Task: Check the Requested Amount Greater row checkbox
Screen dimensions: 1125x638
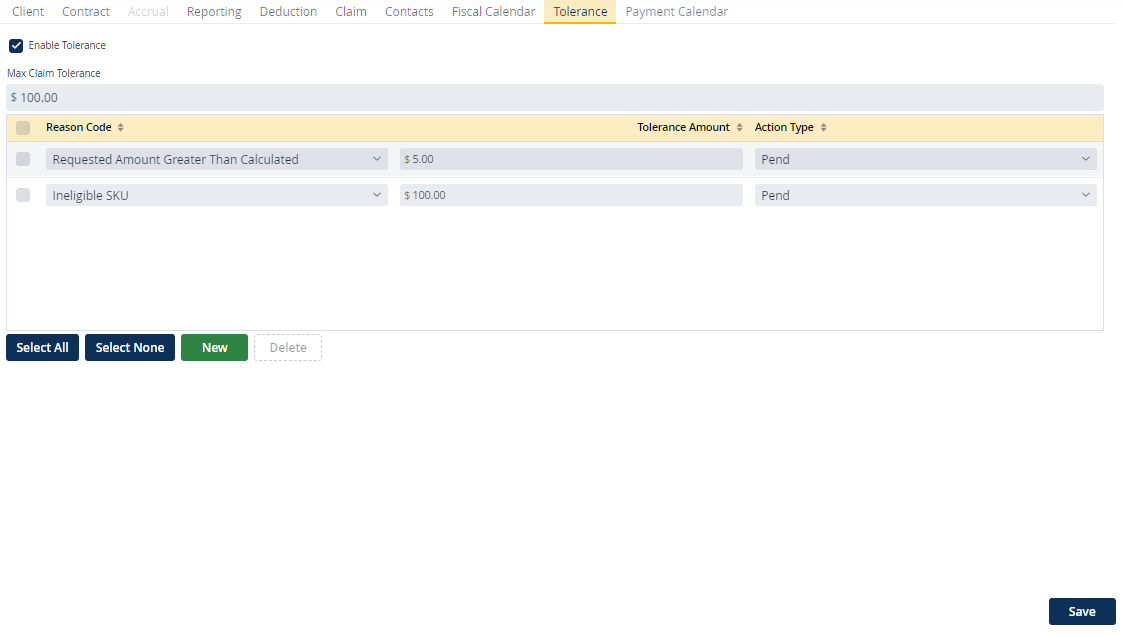Action: coord(23,159)
